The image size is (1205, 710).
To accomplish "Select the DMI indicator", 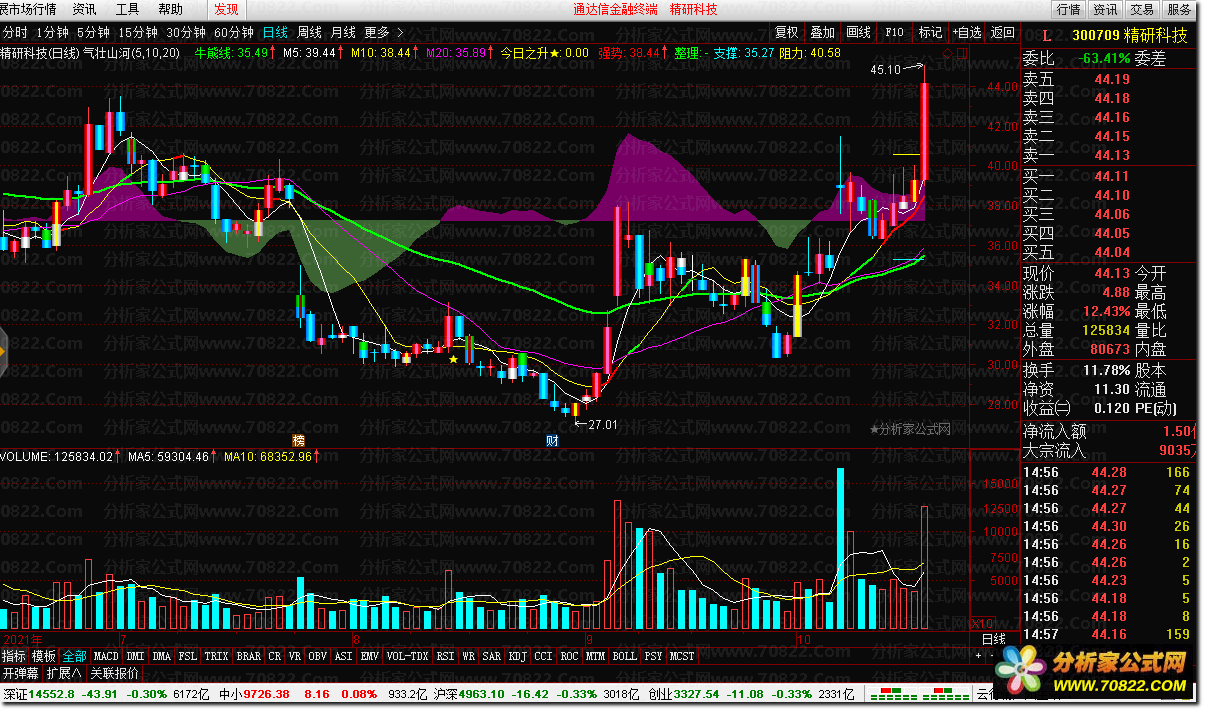I will point(135,656).
